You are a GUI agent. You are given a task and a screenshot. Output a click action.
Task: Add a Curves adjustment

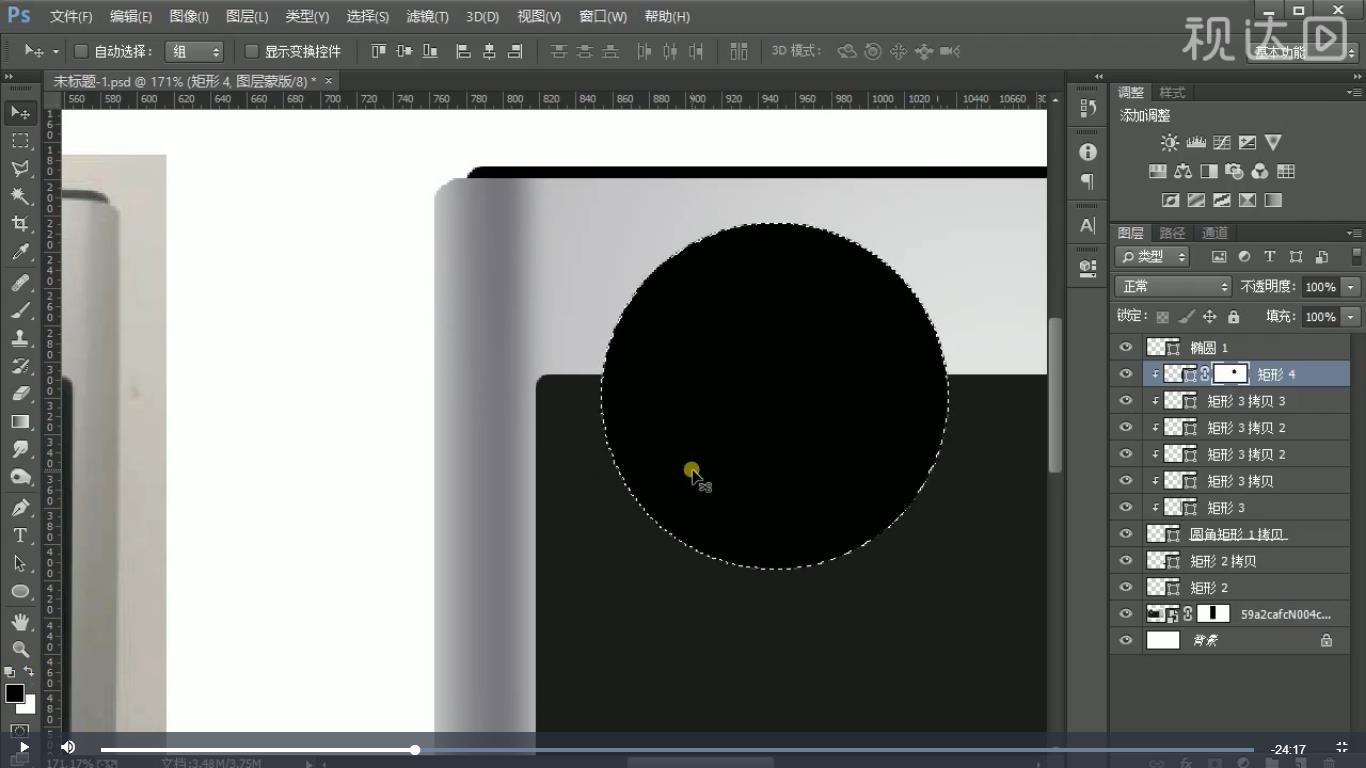1221,143
